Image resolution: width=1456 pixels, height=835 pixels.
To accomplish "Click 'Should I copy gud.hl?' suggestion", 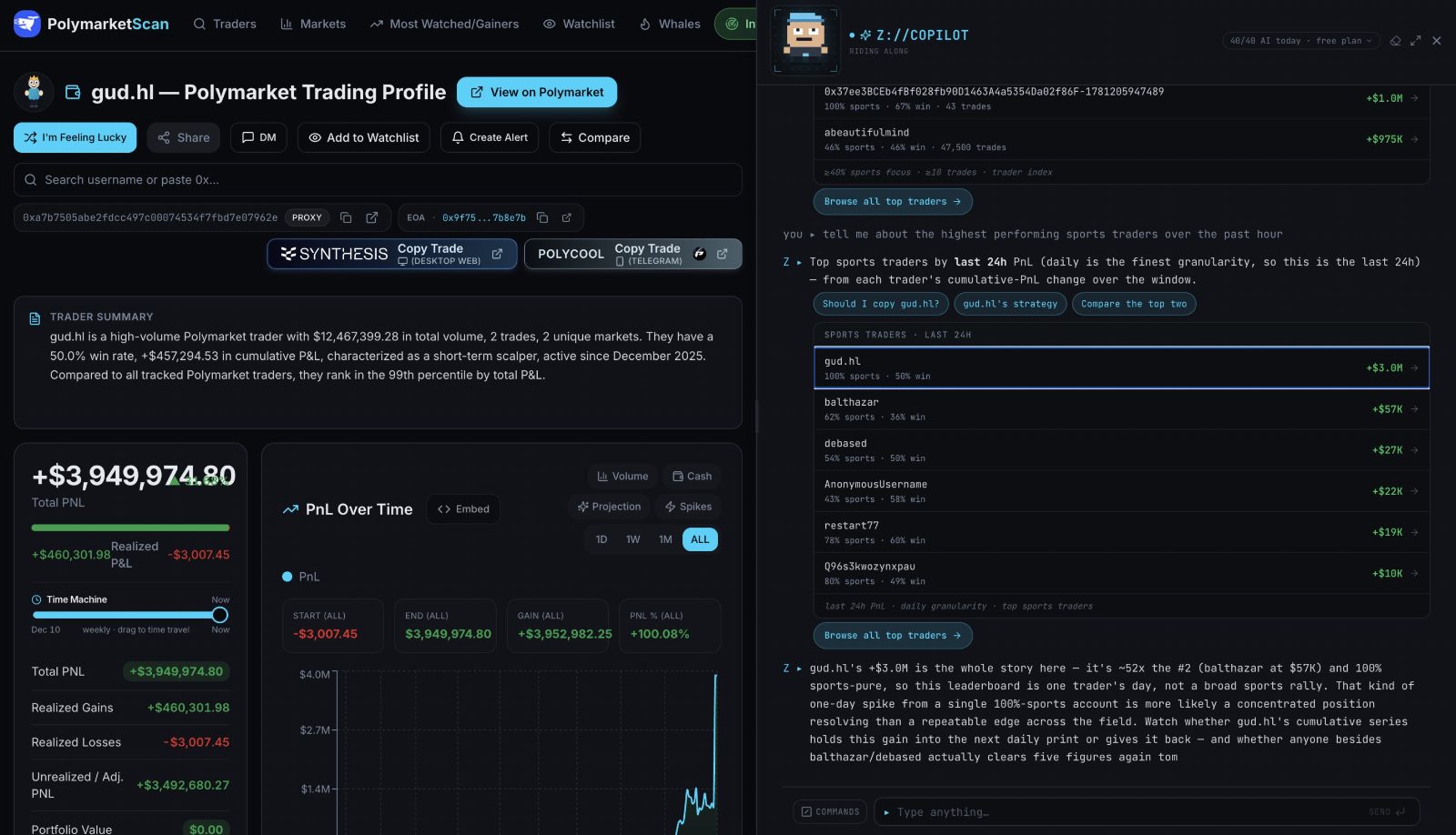I will click(881, 304).
